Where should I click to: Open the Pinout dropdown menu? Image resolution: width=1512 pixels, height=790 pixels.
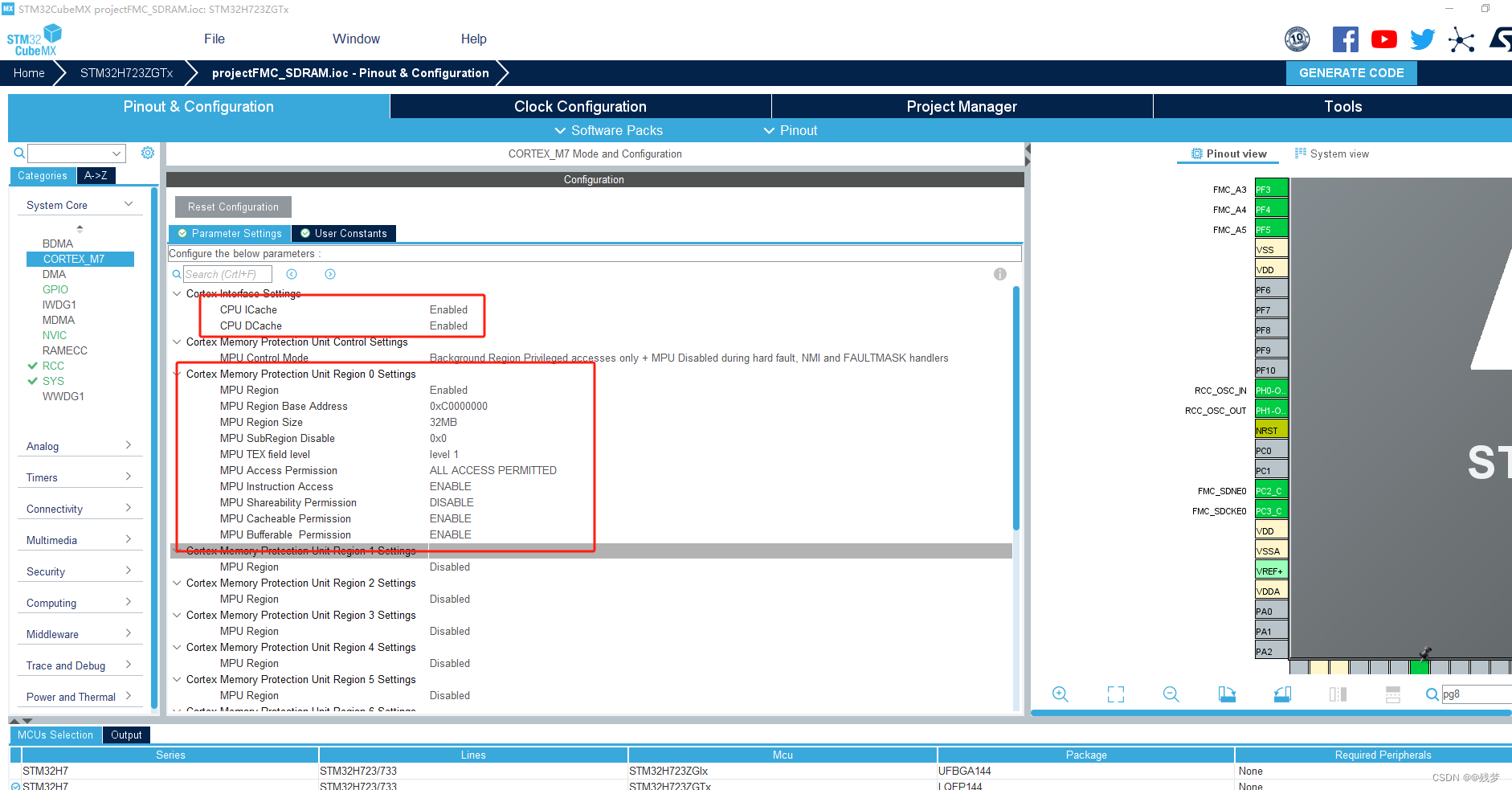tap(790, 130)
